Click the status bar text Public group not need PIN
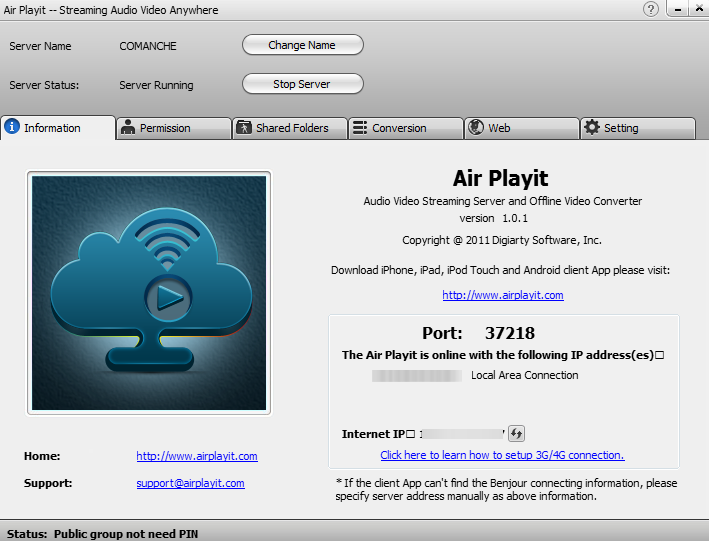 tap(126, 534)
